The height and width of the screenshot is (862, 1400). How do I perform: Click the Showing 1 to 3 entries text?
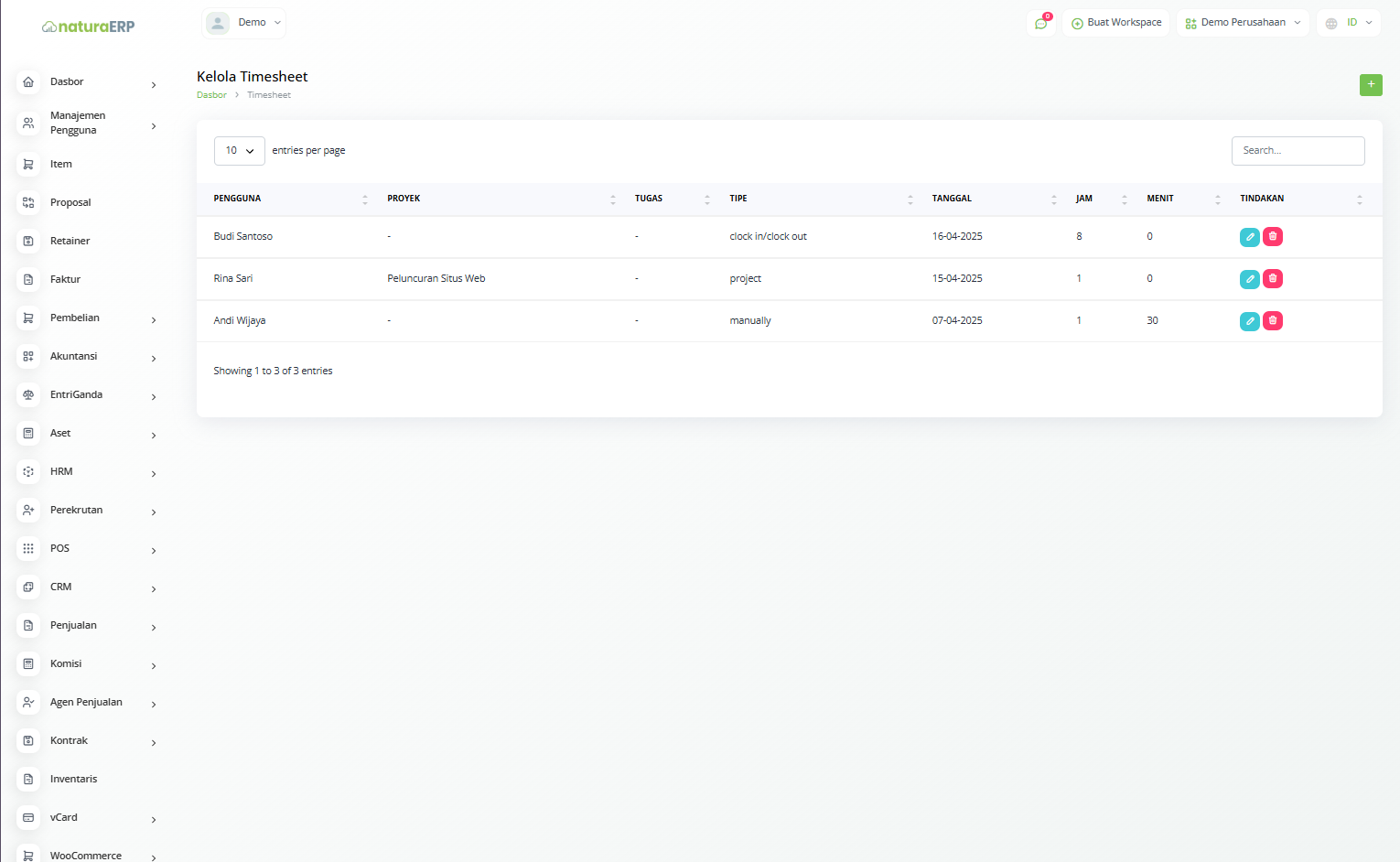coord(273,372)
